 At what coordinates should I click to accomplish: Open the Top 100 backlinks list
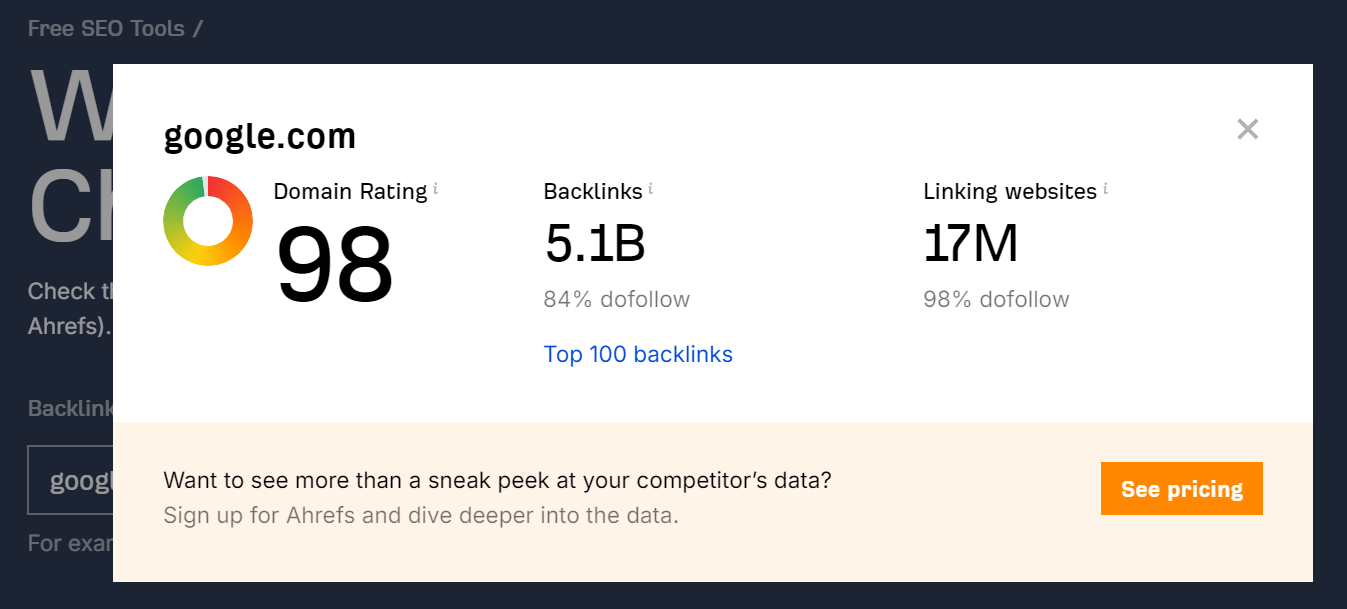coord(638,354)
